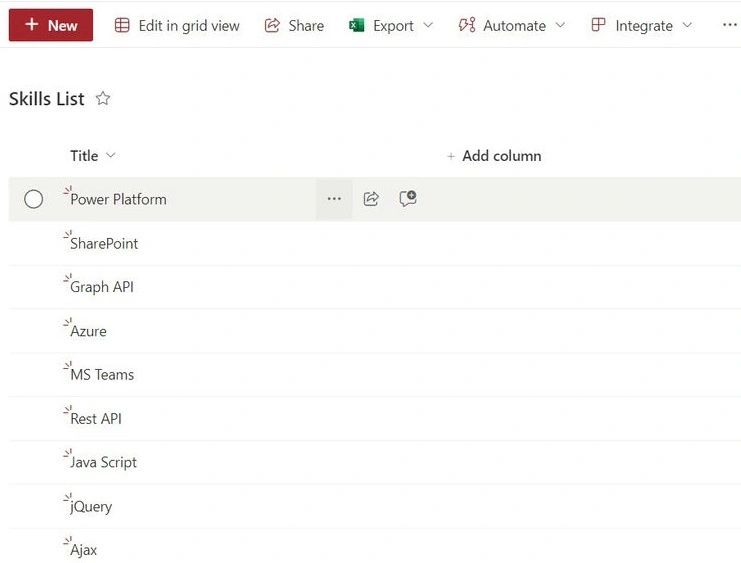741x563 pixels.
Task: Click the New button
Action: 51,25
